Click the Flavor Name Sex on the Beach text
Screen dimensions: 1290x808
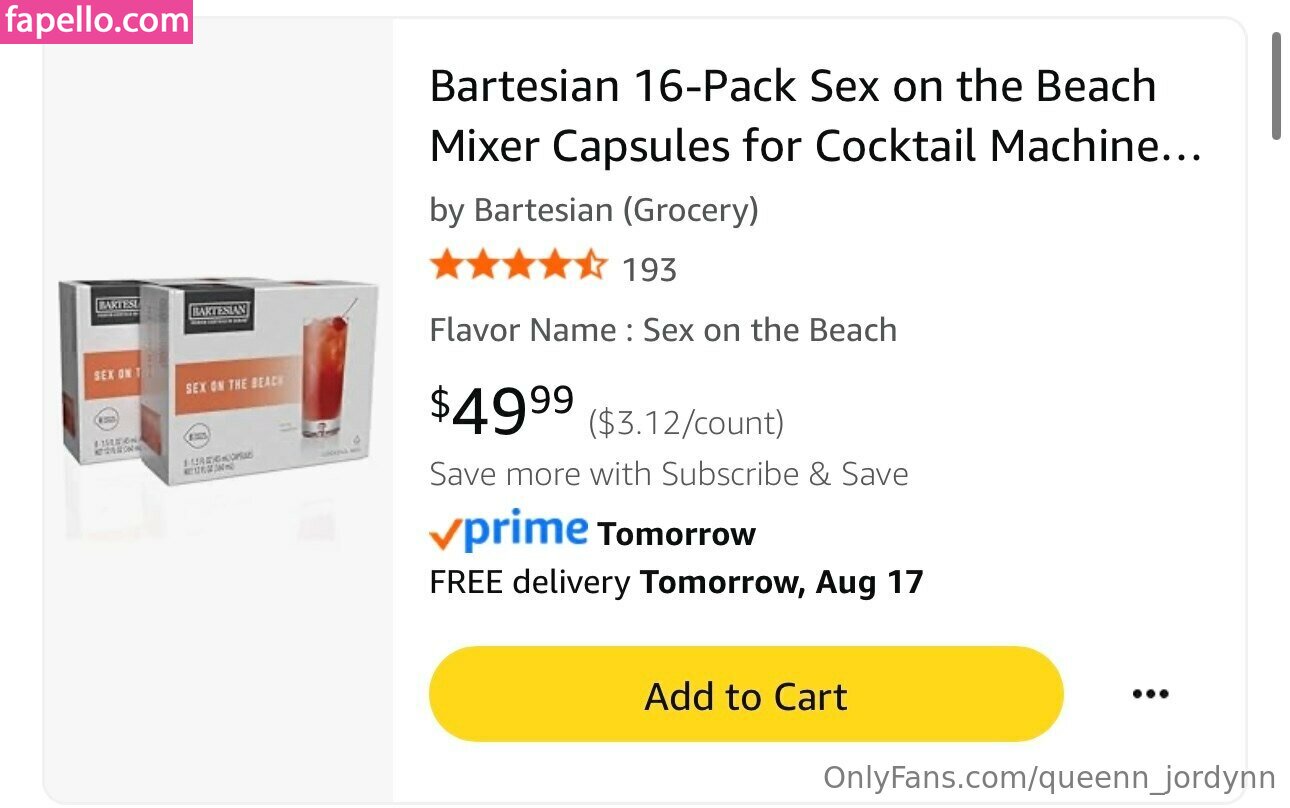[663, 330]
